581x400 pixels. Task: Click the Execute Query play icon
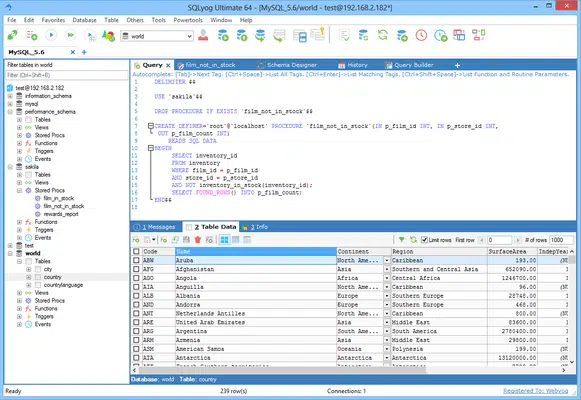(51, 35)
